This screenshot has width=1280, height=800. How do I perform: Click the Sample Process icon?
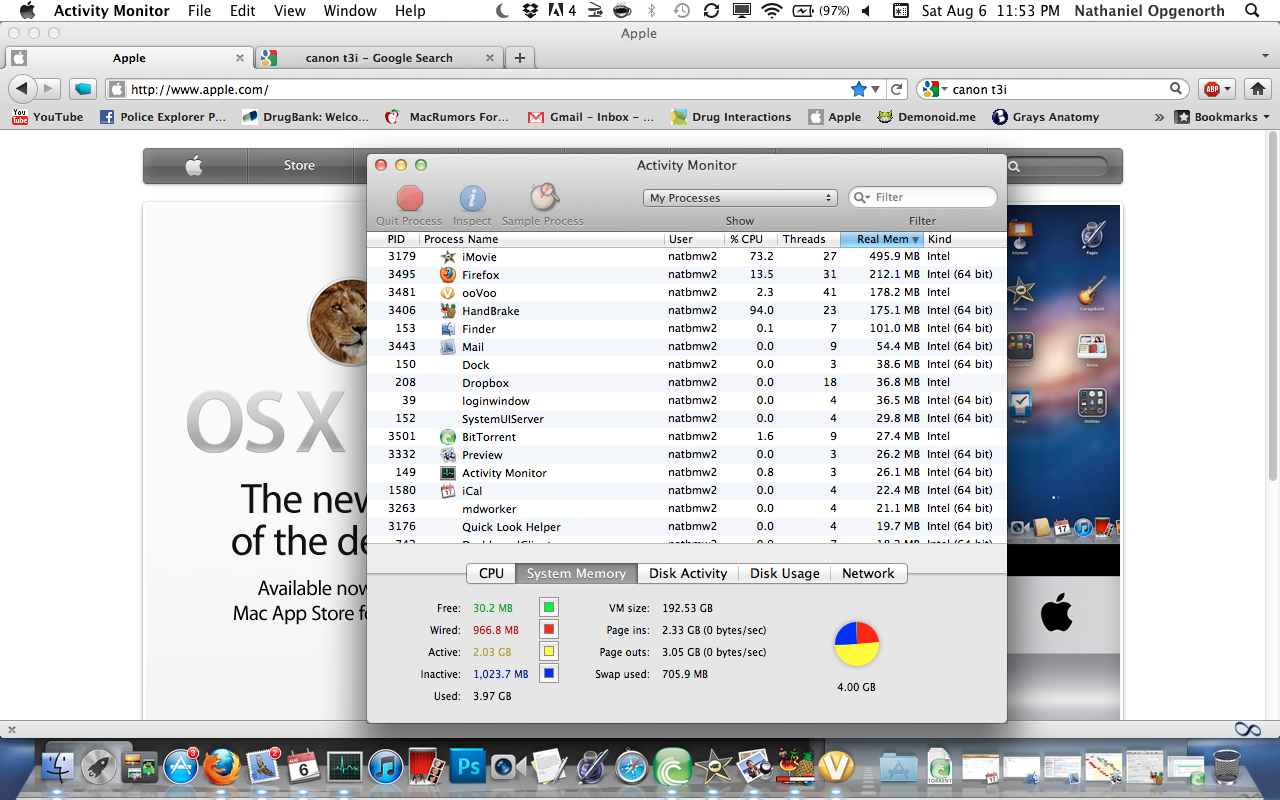(543, 197)
